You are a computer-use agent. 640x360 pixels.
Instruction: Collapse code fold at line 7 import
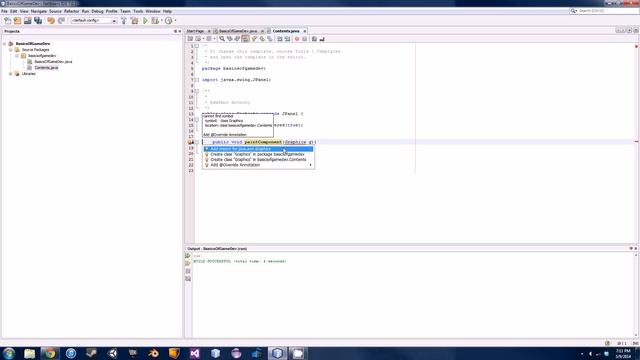click(197, 80)
